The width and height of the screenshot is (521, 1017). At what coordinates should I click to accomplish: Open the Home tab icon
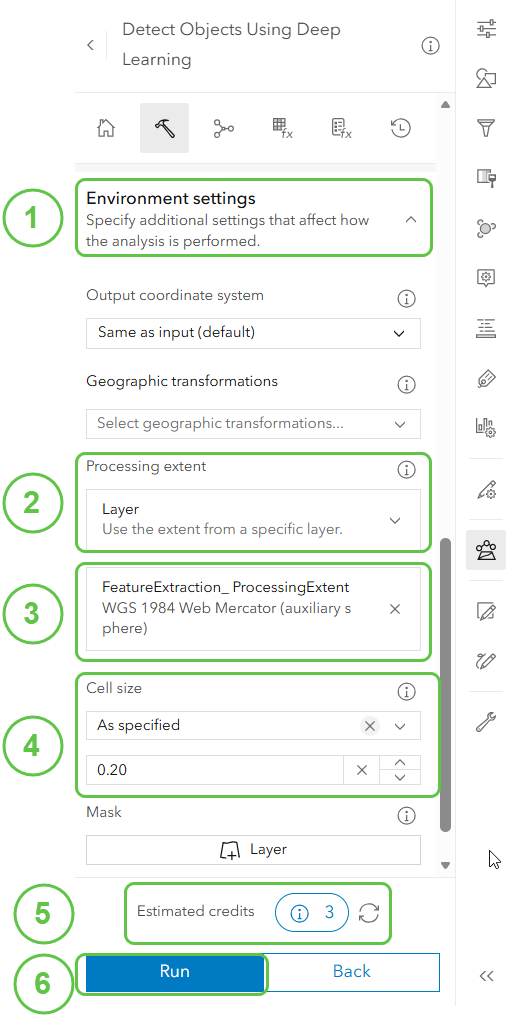(106, 128)
